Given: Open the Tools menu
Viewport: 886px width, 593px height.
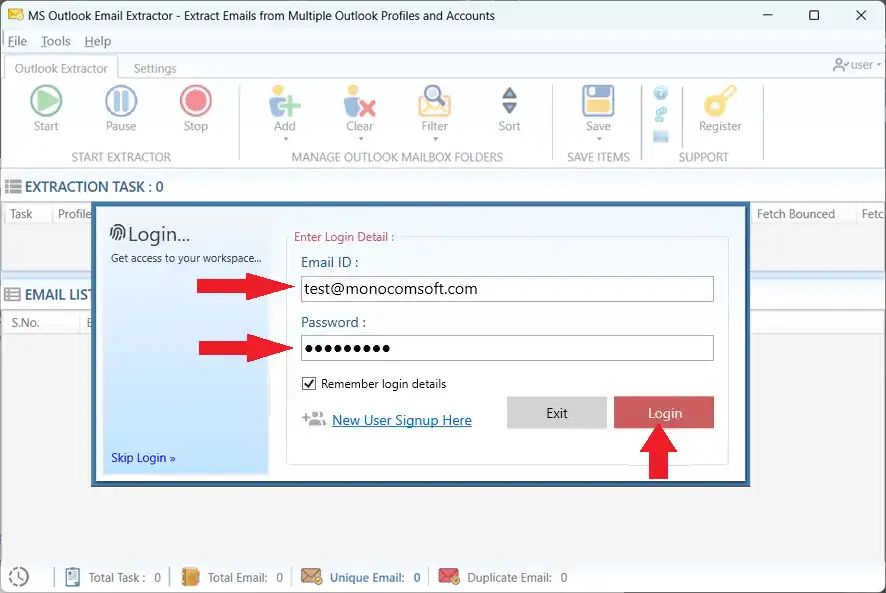Looking at the screenshot, I should [x=55, y=41].
